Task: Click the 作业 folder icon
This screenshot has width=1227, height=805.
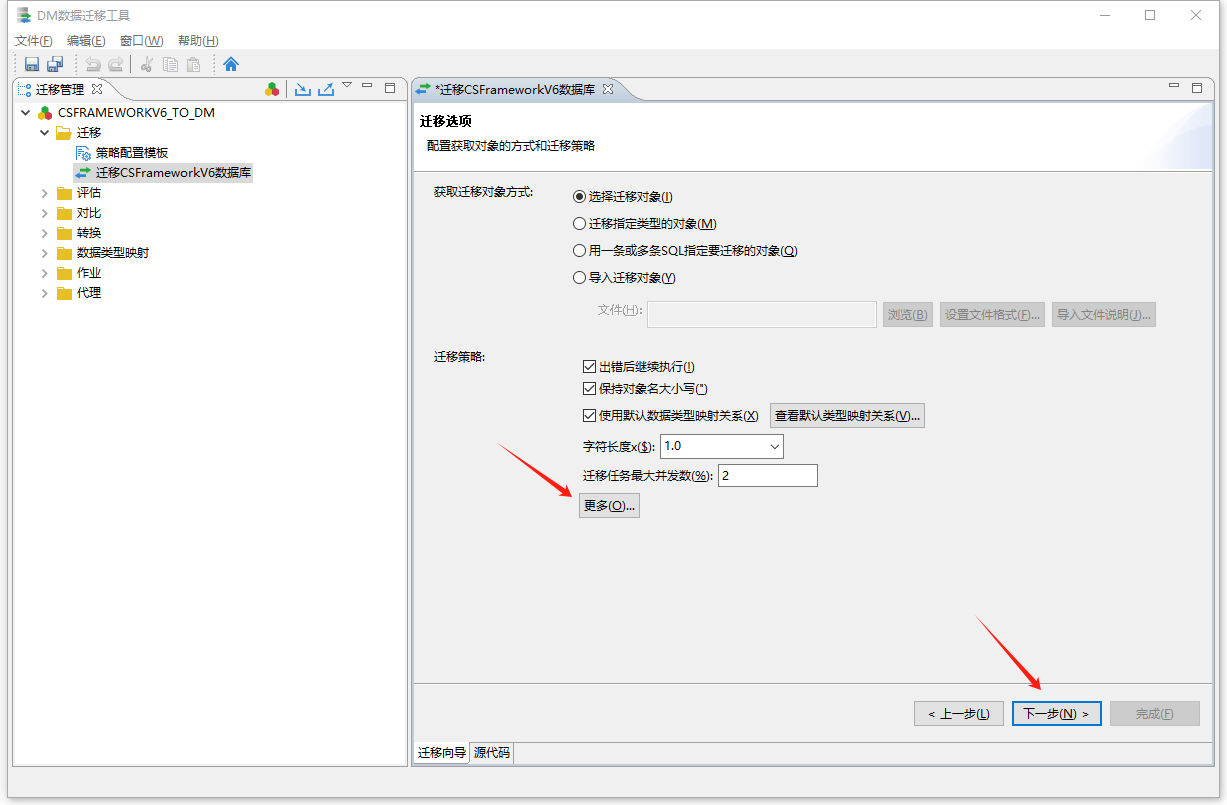Action: point(64,273)
